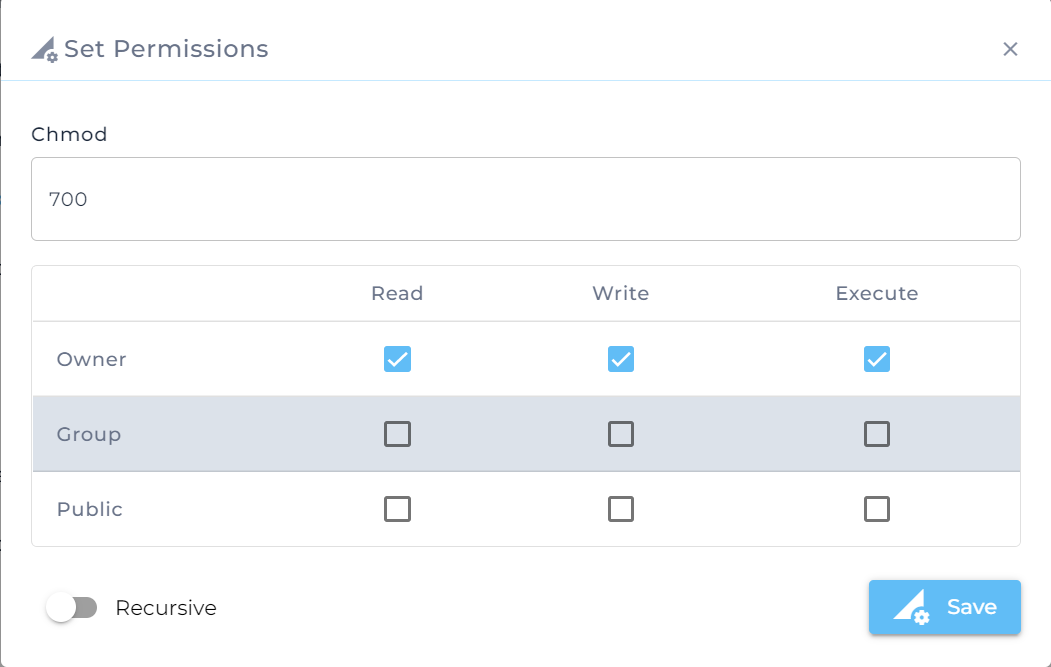Enable Public Write permission

[621, 509]
